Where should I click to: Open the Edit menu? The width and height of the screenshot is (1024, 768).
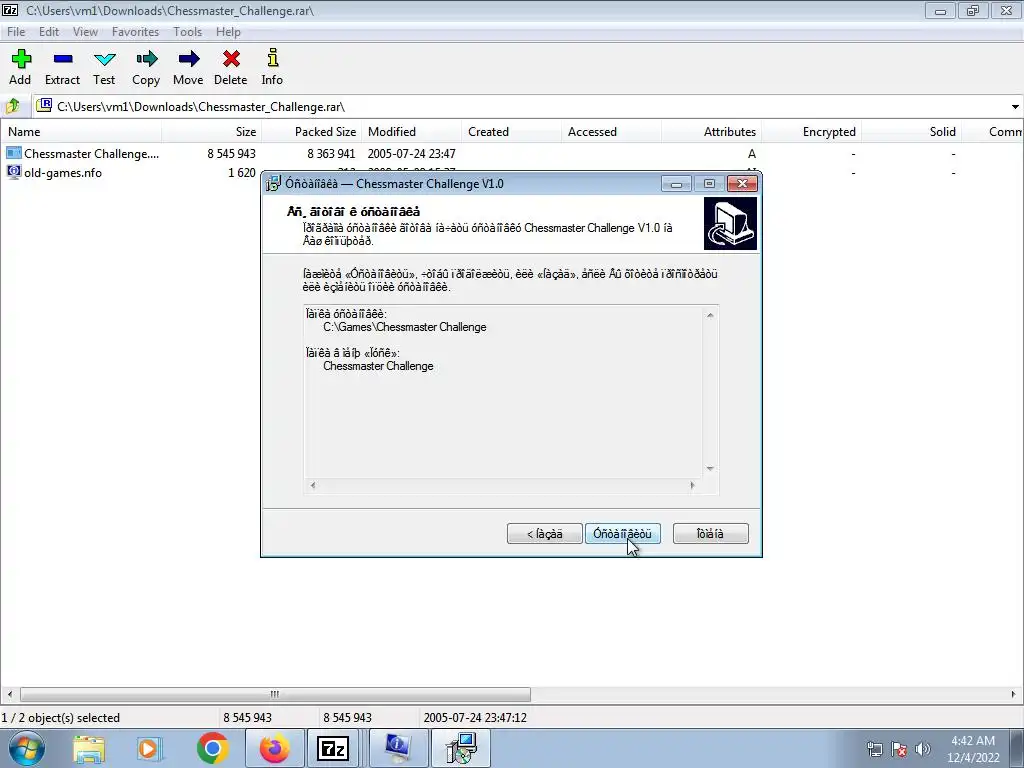pos(49,31)
